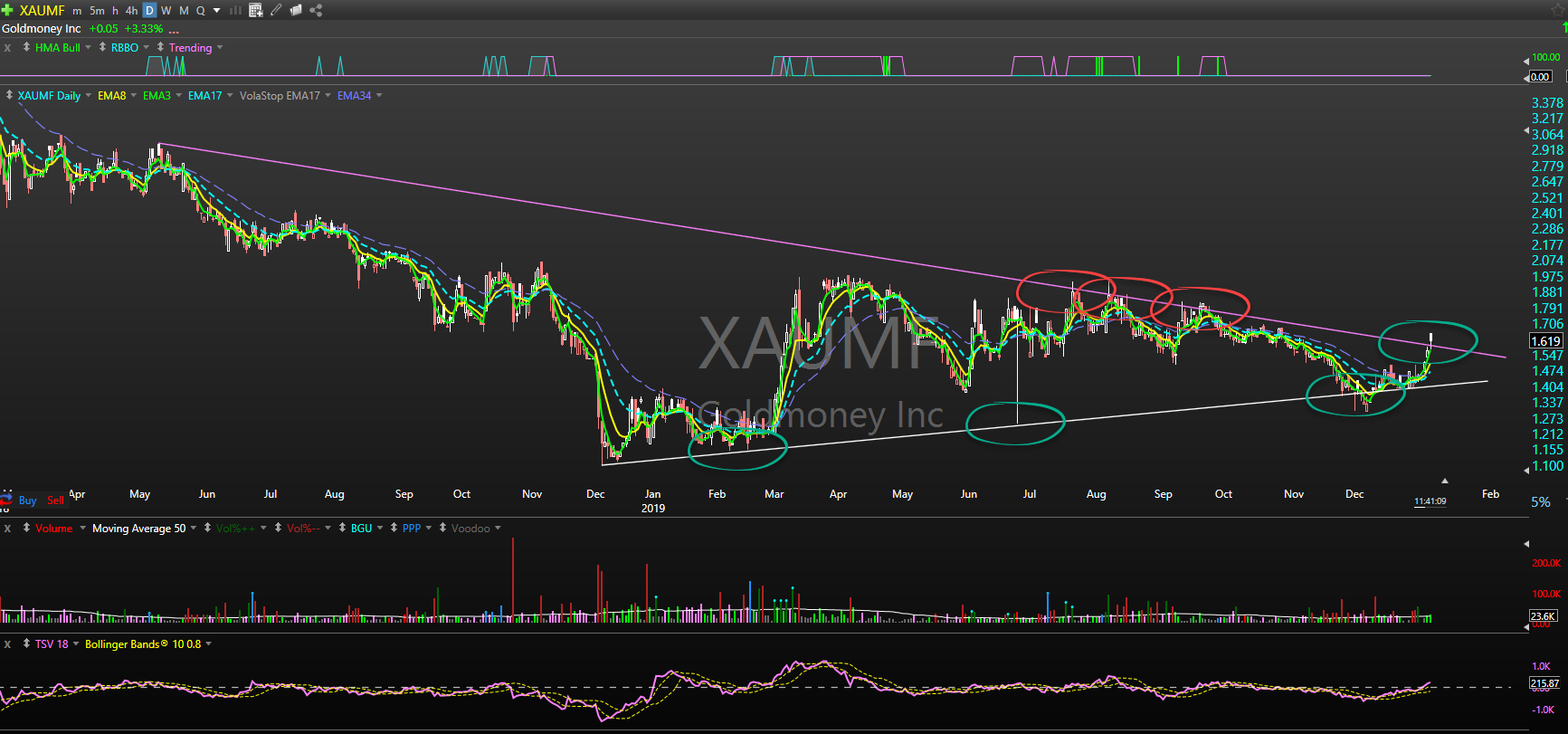Click the 1.619 current price label
1568x734 pixels.
(x=1545, y=341)
